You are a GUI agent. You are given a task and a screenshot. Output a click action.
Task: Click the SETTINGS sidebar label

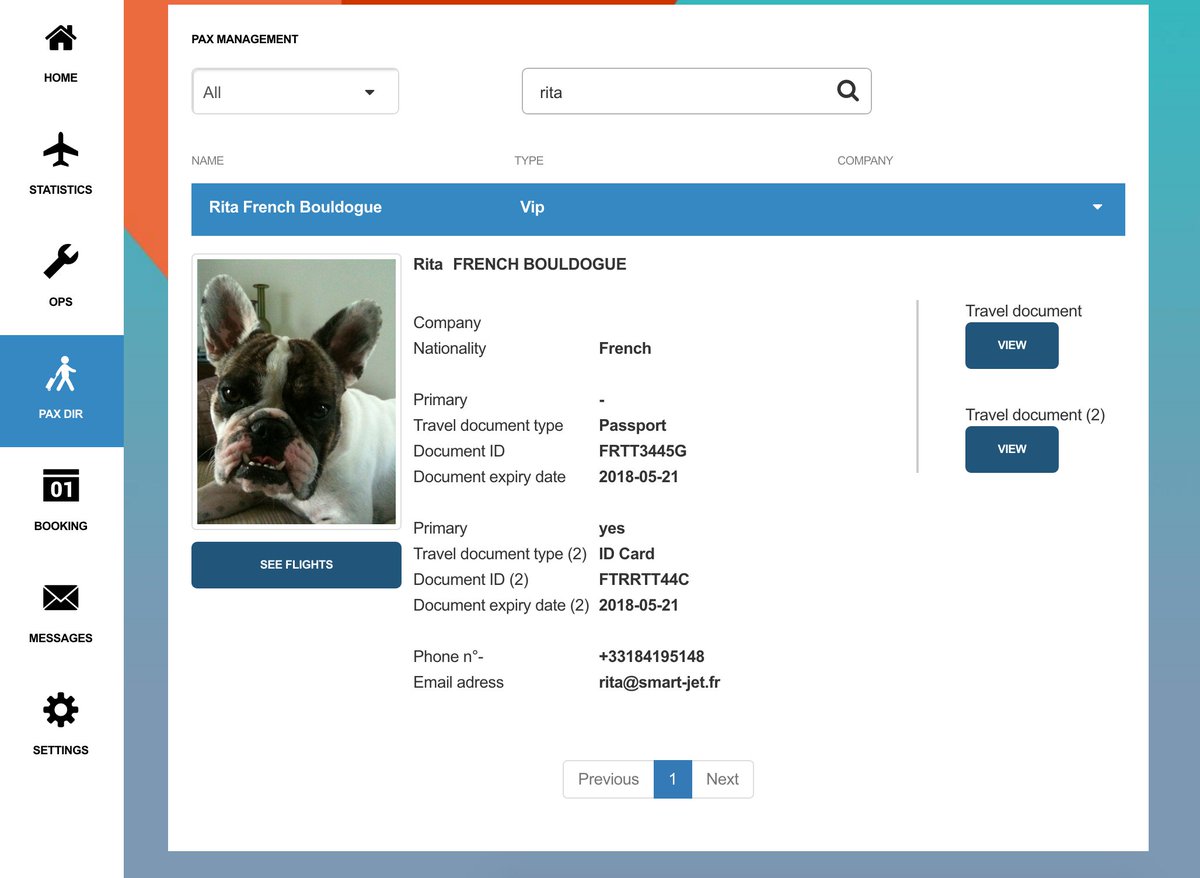point(61,750)
